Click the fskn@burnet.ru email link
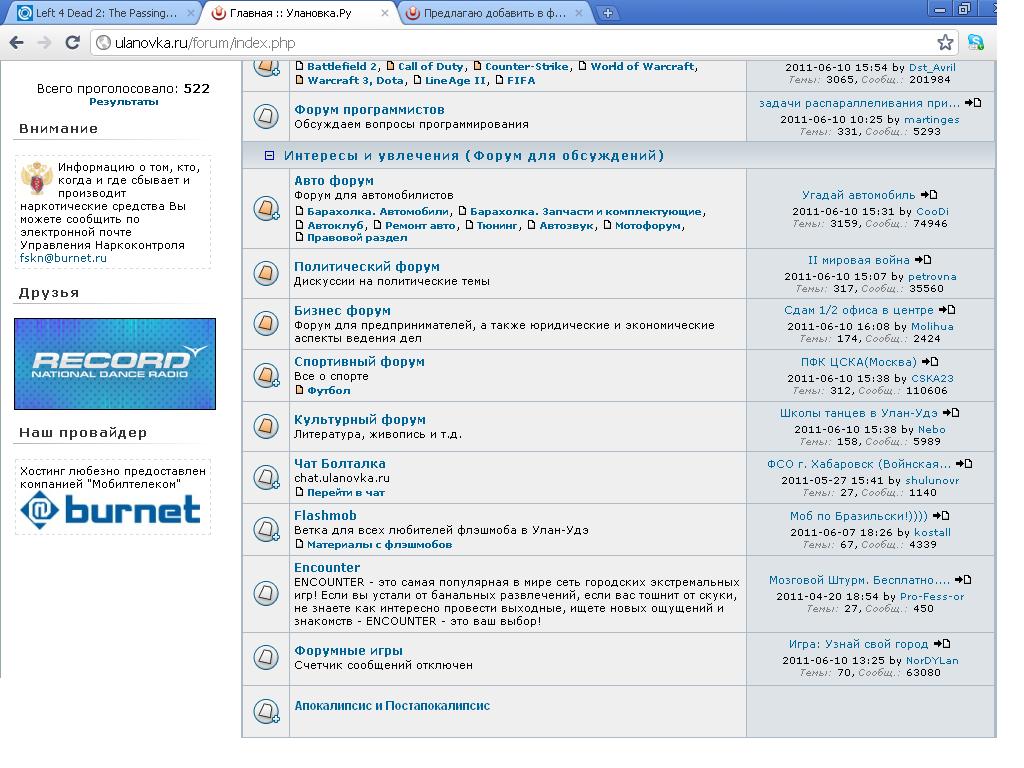 [x=63, y=258]
